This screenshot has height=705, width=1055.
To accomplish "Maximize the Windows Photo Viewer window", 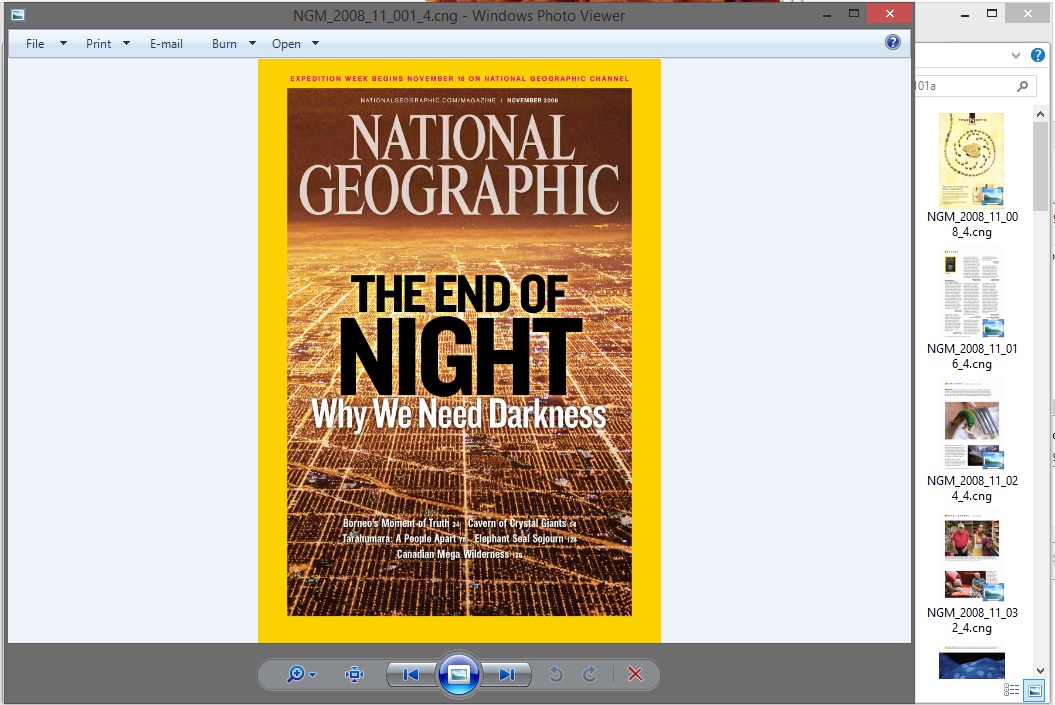I will pos(854,13).
